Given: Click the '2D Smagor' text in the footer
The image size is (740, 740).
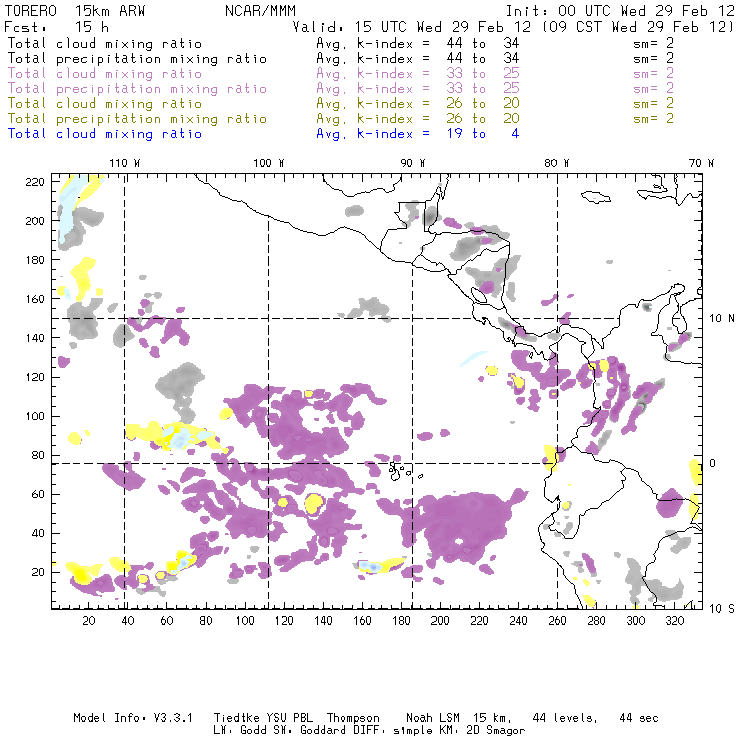Looking at the screenshot, I should coord(496,731).
